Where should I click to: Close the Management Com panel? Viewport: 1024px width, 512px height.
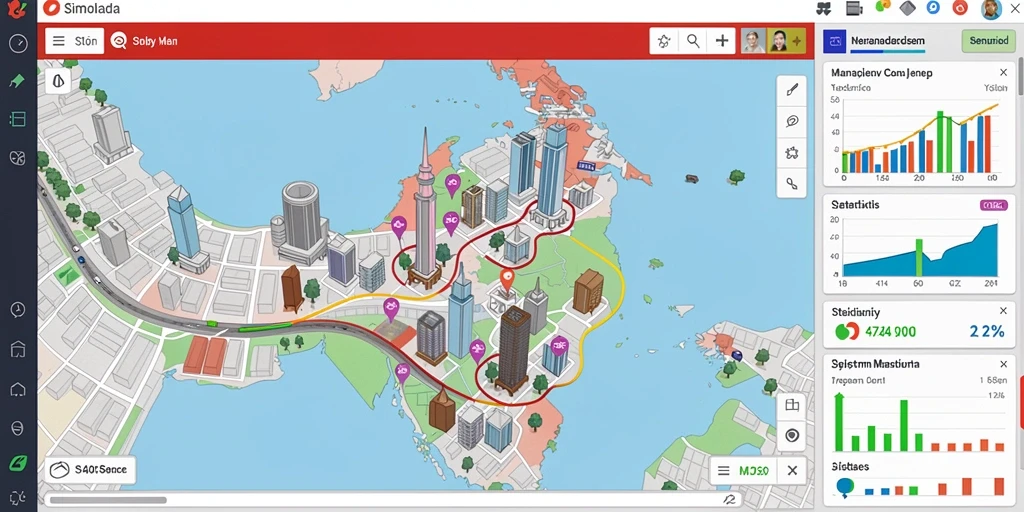pos(1003,72)
